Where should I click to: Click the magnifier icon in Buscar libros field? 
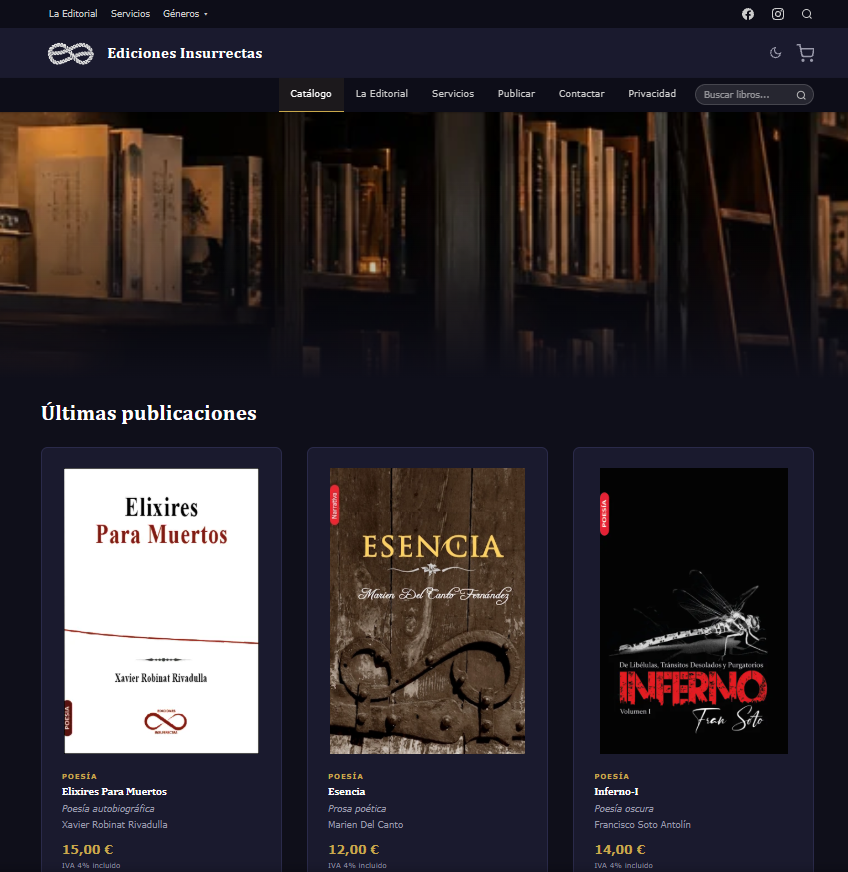tap(801, 95)
